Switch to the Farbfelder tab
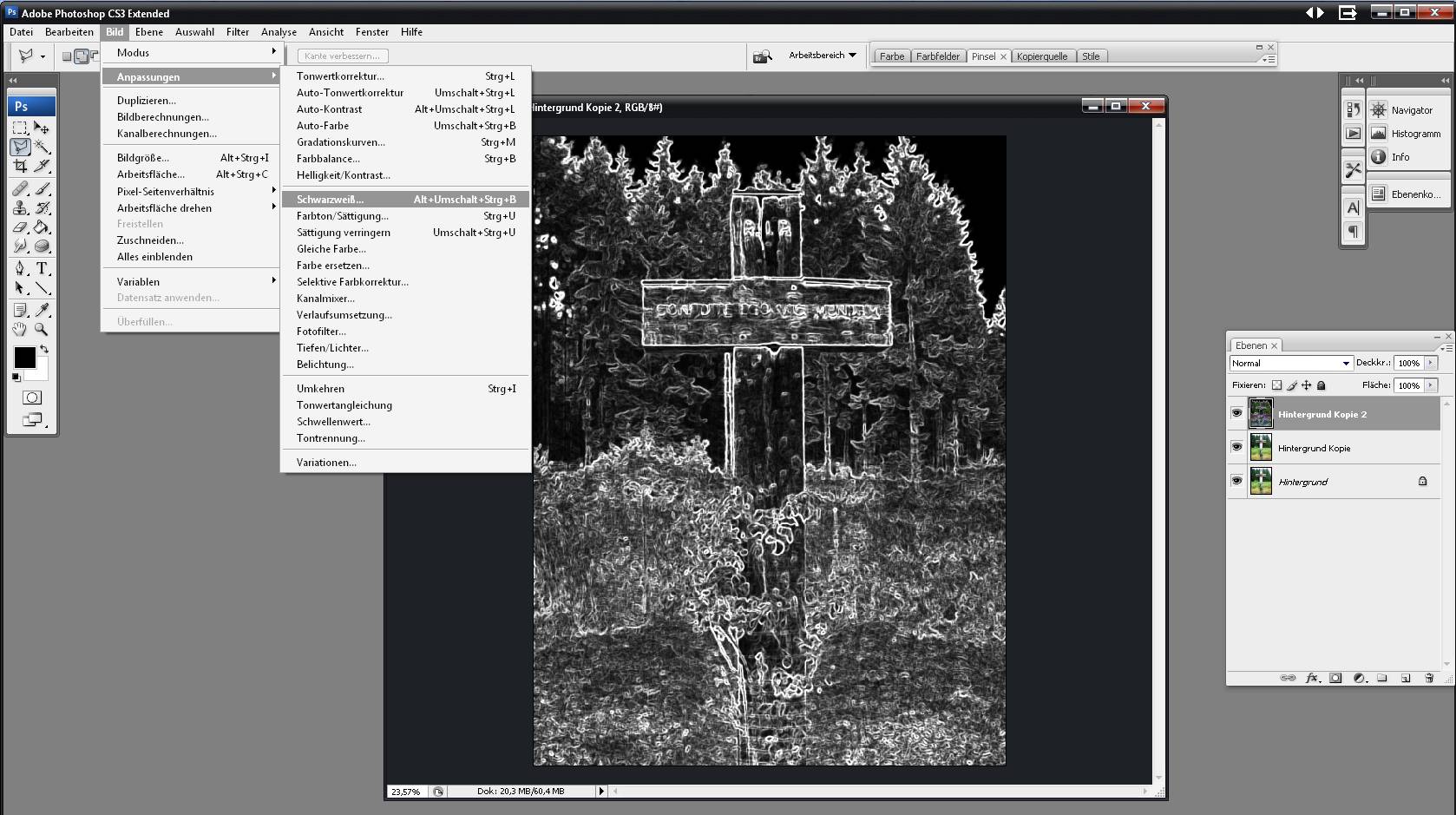1456x815 pixels. coord(938,56)
